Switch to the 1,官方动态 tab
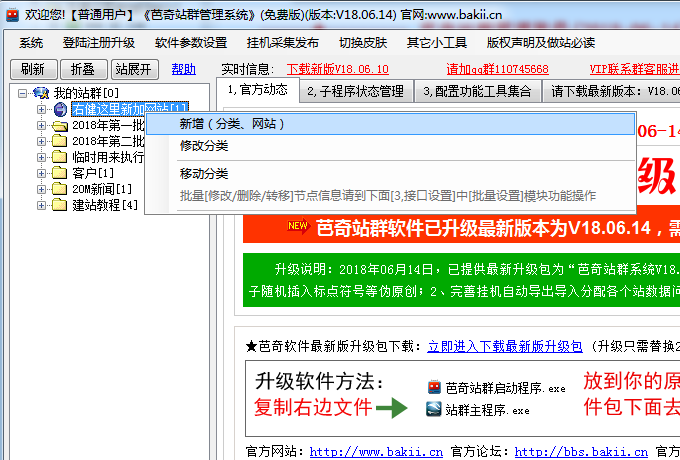 [x=258, y=90]
